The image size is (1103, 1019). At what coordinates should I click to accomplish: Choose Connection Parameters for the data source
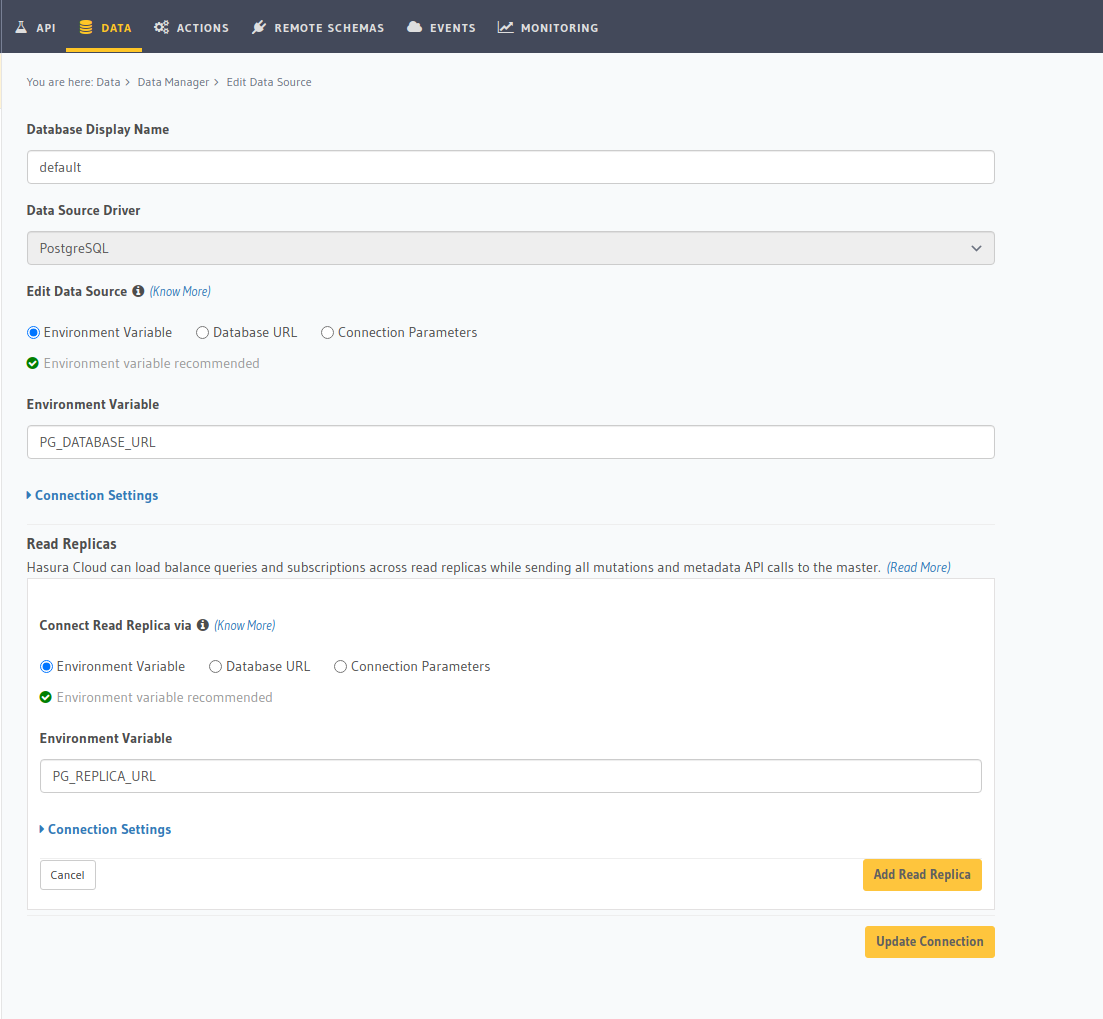click(327, 332)
